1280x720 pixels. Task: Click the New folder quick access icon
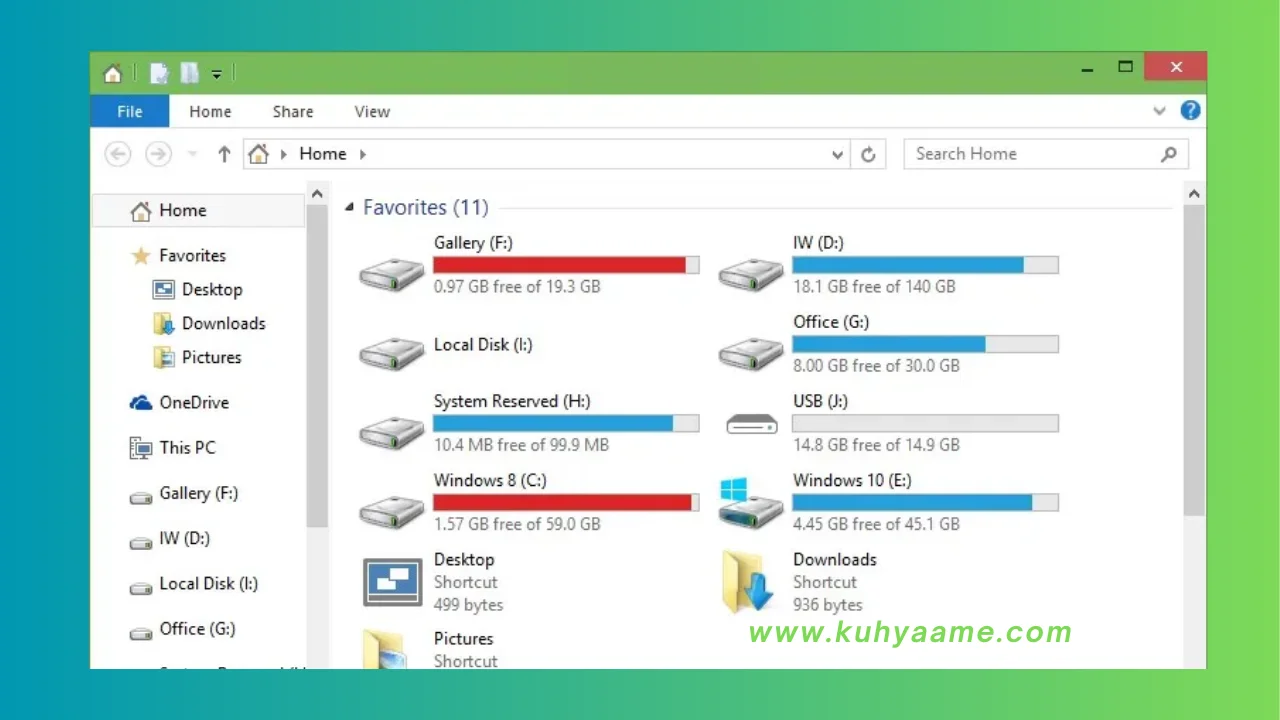190,73
